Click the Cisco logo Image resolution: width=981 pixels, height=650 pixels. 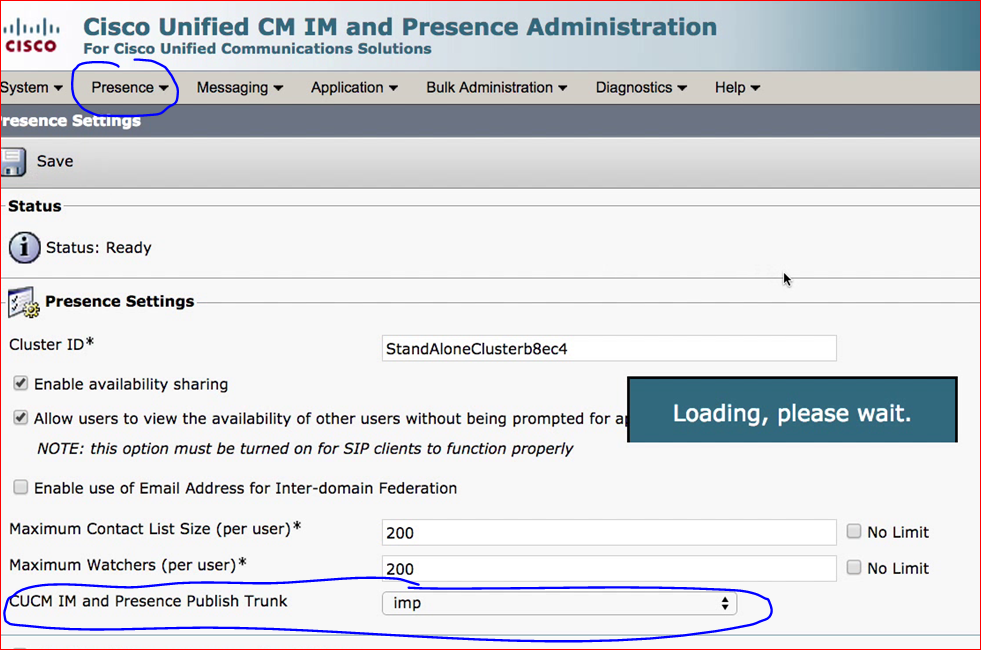click(31, 36)
